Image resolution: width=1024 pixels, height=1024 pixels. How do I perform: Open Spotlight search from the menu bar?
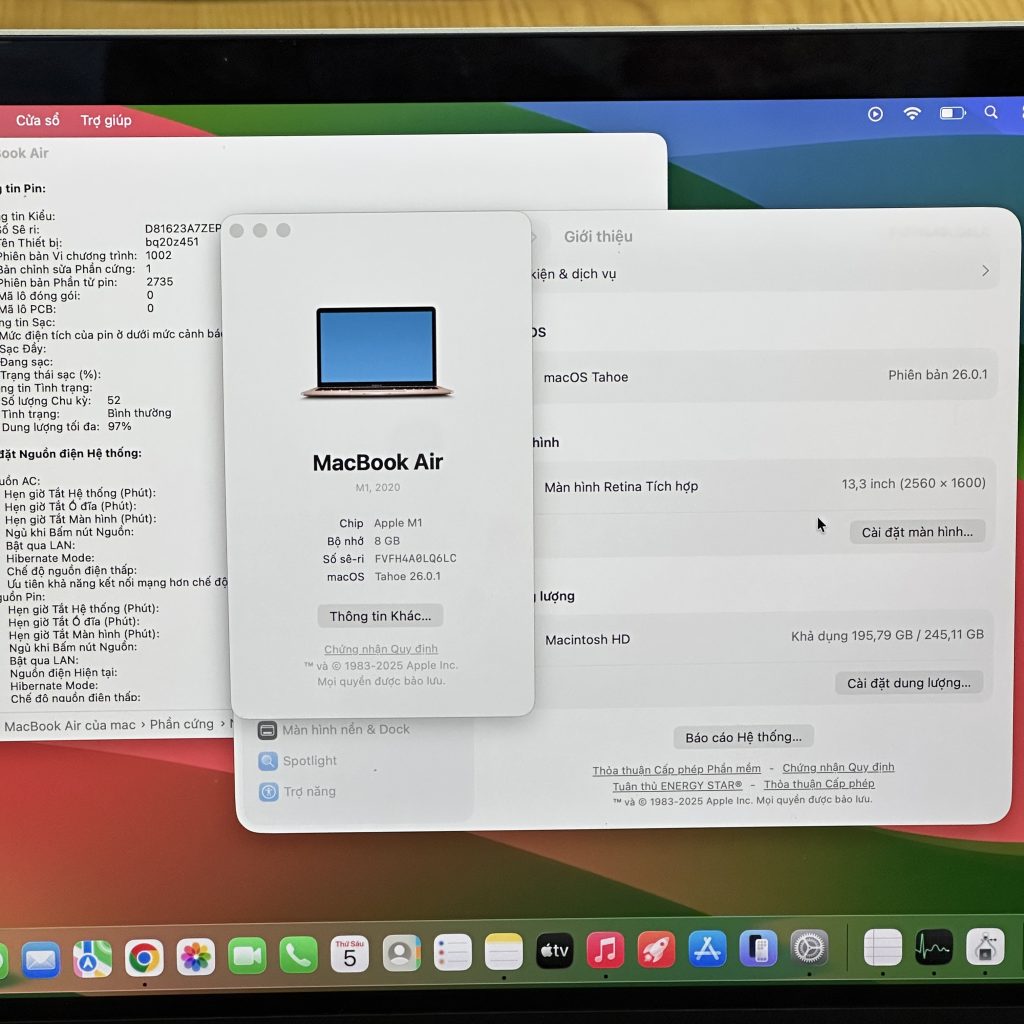click(x=991, y=113)
